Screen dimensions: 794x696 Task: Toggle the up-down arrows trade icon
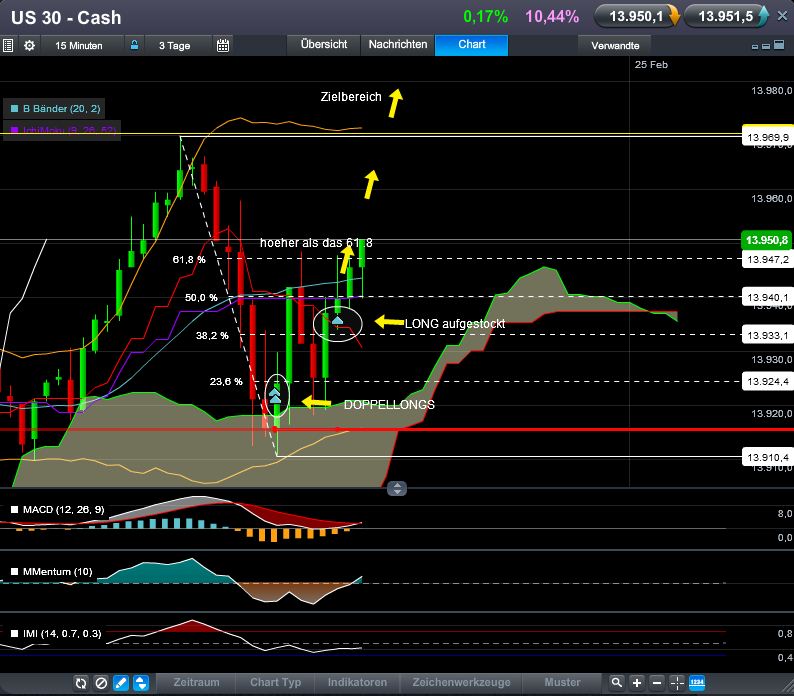click(x=141, y=683)
